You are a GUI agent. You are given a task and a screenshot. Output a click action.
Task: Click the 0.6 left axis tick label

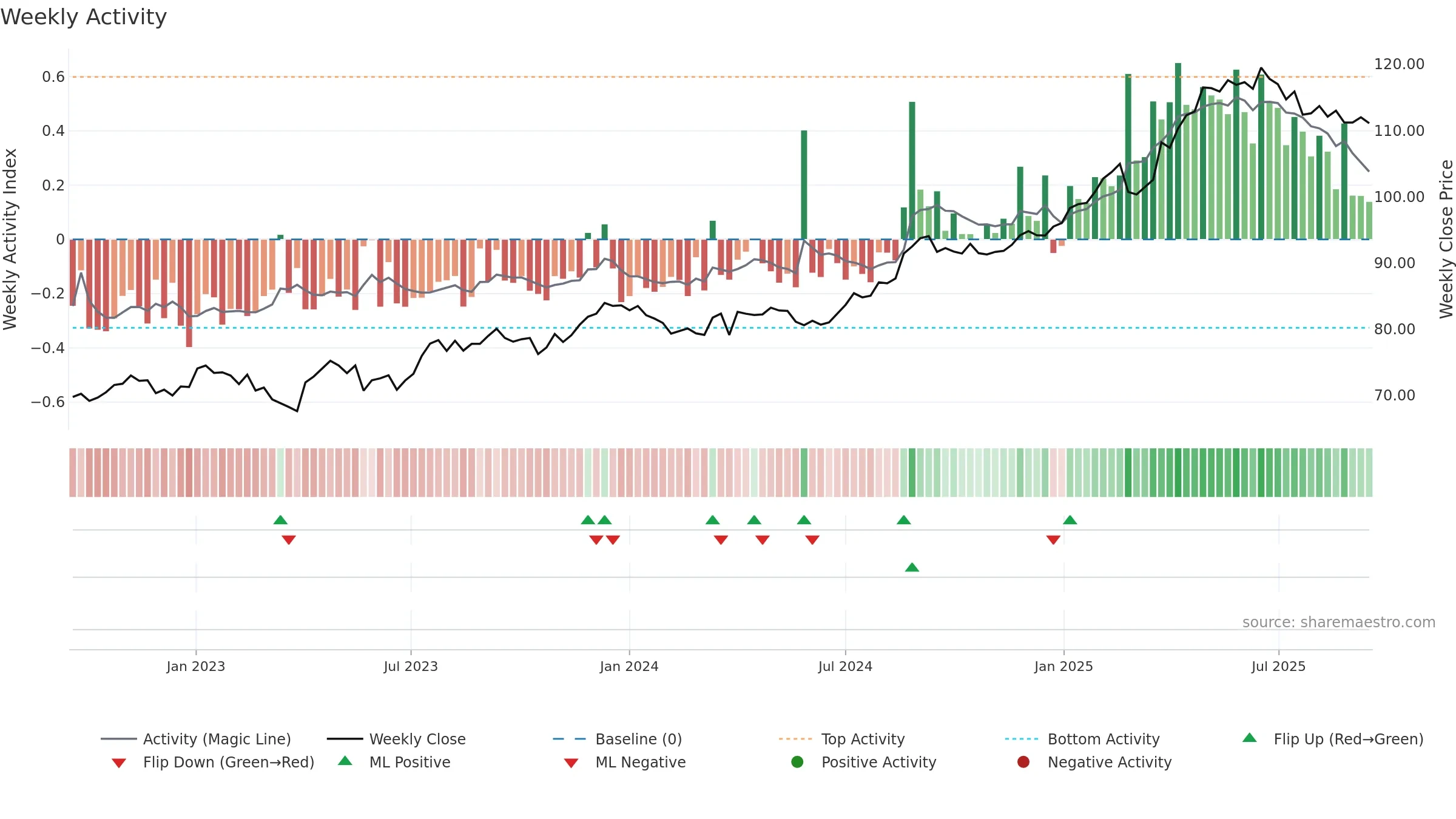pos(53,77)
